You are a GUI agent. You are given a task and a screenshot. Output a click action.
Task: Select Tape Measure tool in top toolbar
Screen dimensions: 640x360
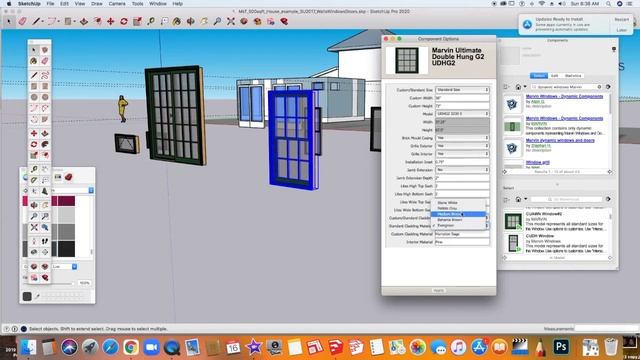[151, 21]
